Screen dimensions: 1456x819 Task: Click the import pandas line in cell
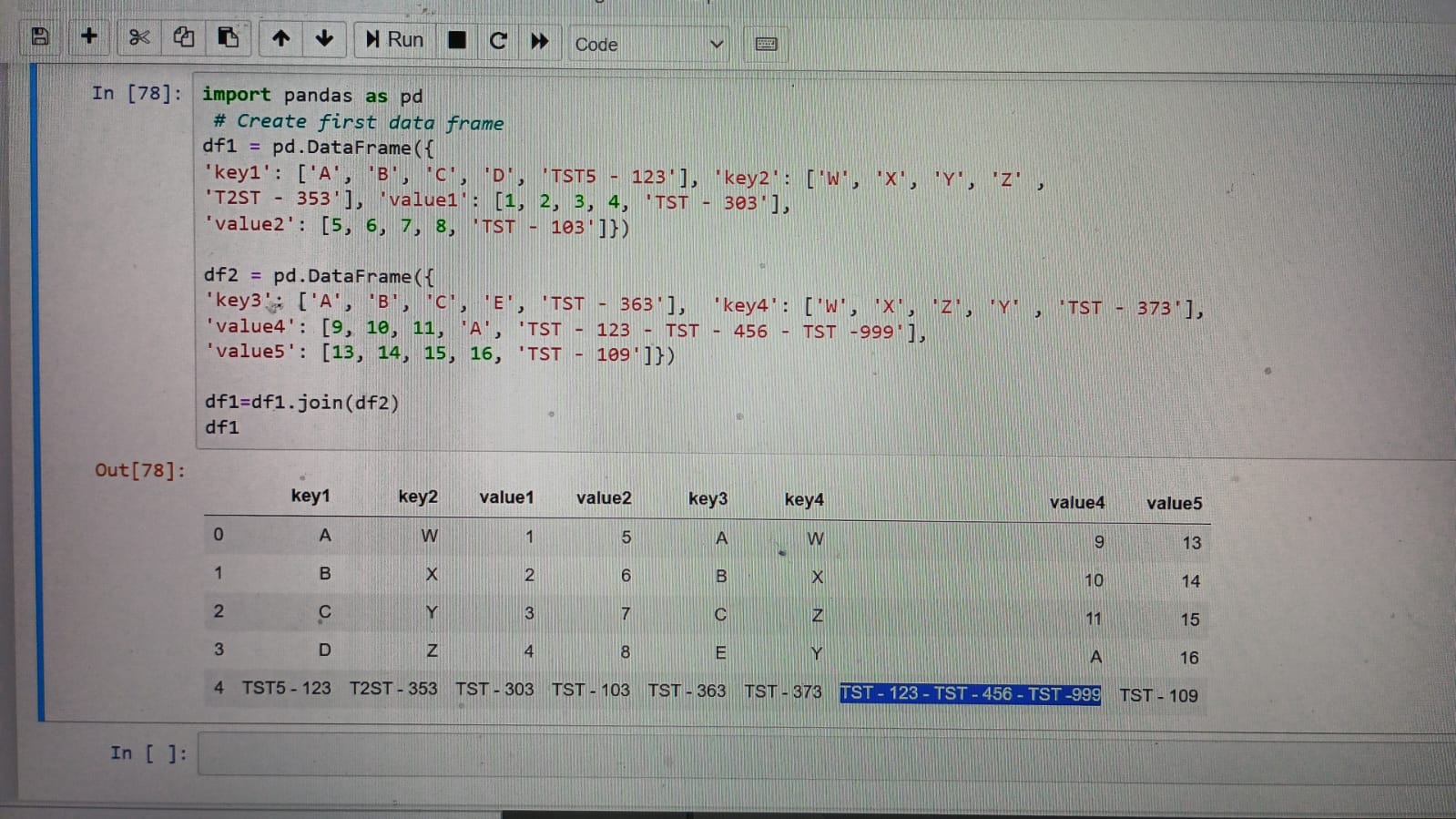pos(311,95)
